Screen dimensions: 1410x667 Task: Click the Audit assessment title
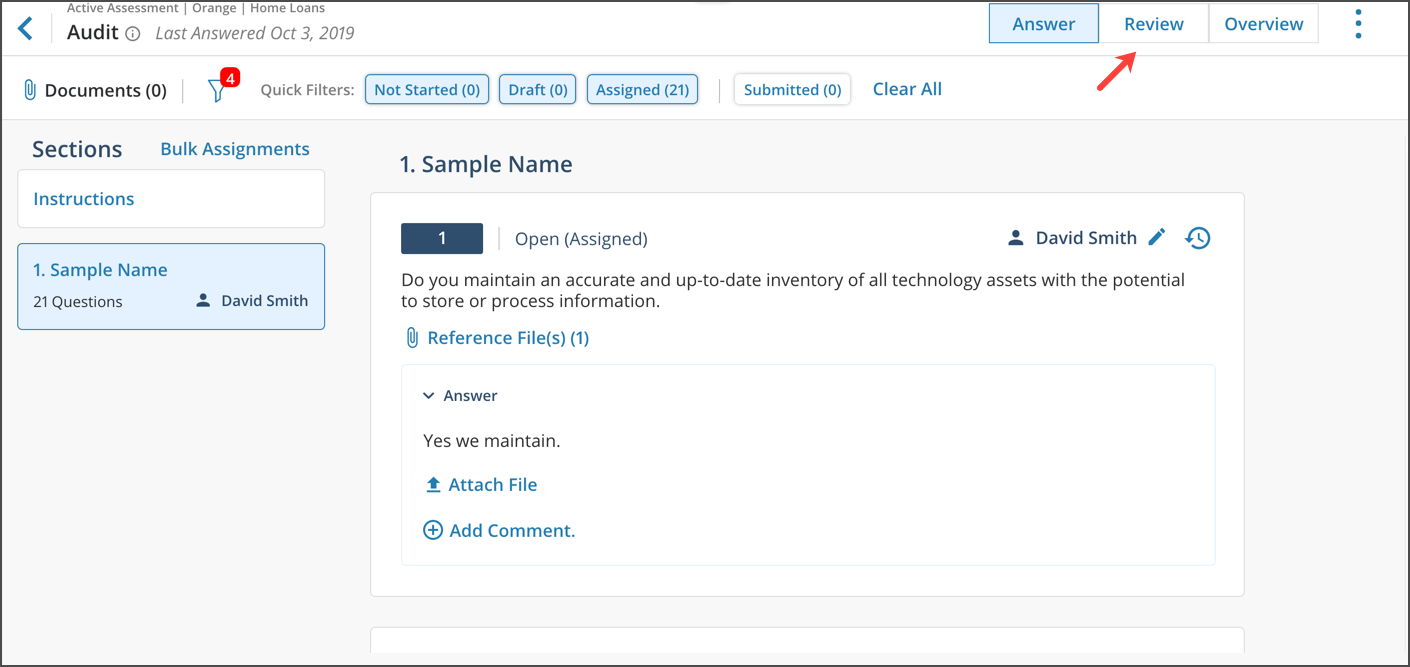[93, 32]
